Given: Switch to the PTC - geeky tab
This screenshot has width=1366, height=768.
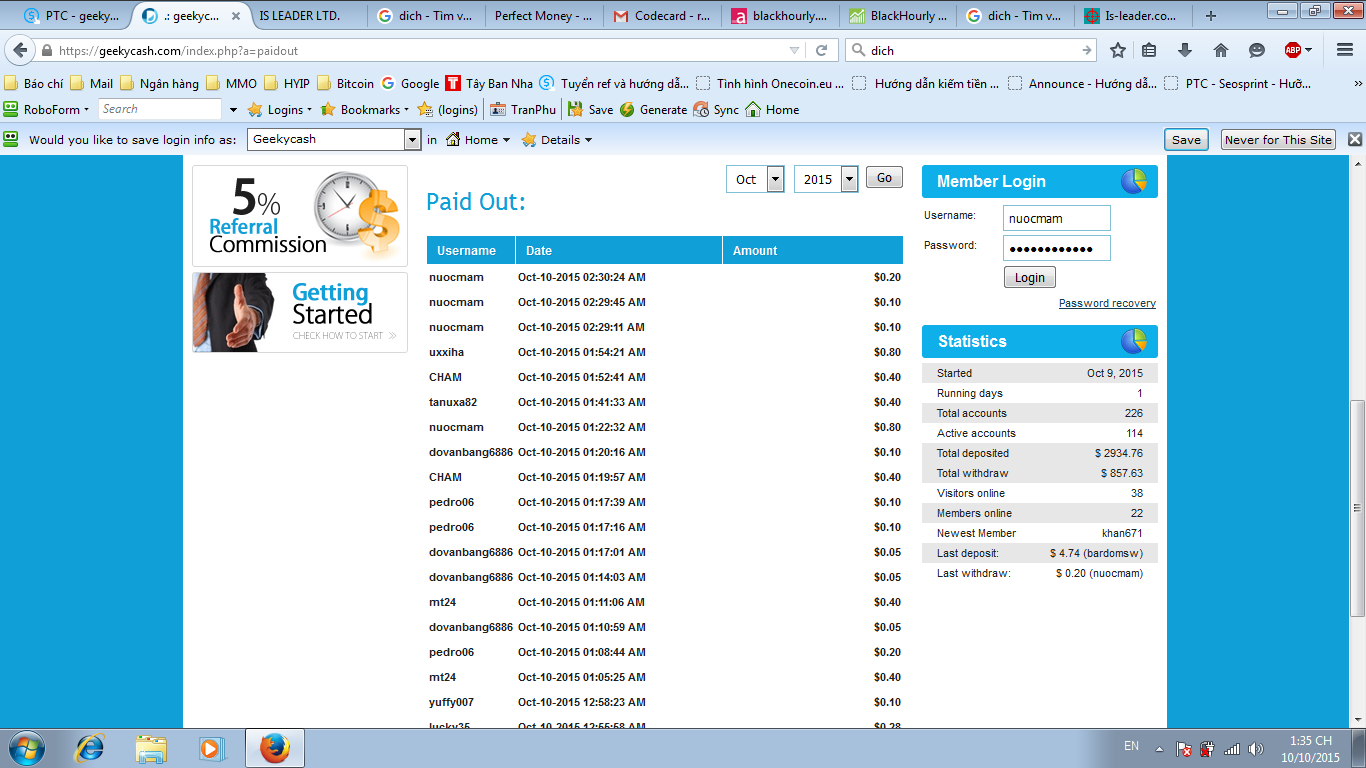Looking at the screenshot, I should click(72, 16).
